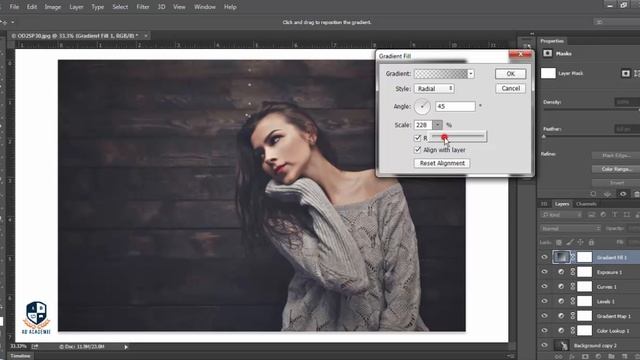Click the Gradient Fill 1 layer thumbnail
The width and height of the screenshot is (640, 360).
click(561, 257)
